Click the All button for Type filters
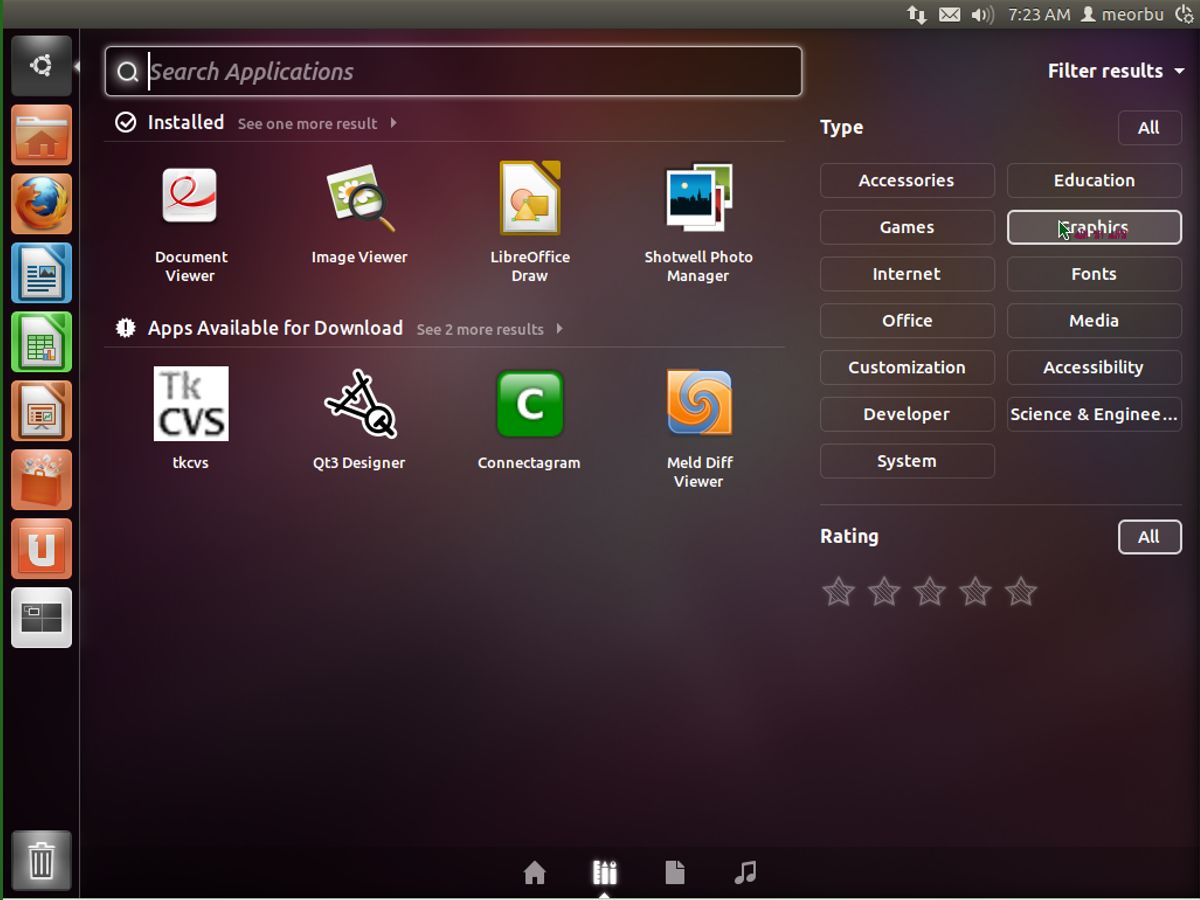The width and height of the screenshot is (1200, 900). point(1149,127)
